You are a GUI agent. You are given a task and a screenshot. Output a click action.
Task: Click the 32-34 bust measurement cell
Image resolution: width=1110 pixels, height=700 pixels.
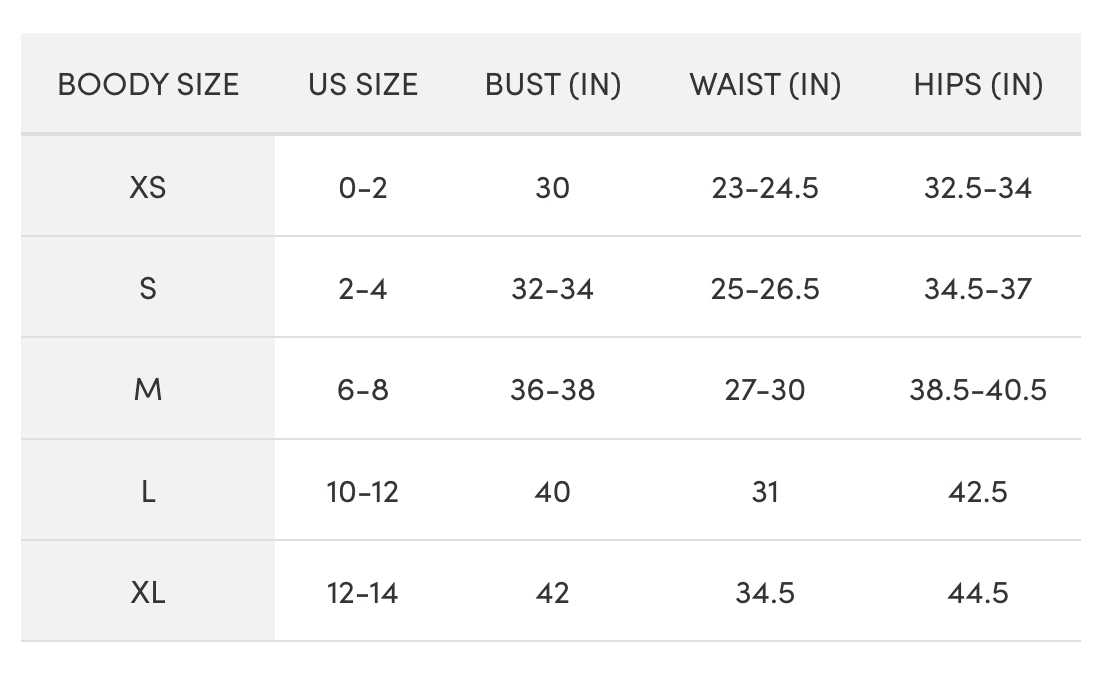click(553, 289)
